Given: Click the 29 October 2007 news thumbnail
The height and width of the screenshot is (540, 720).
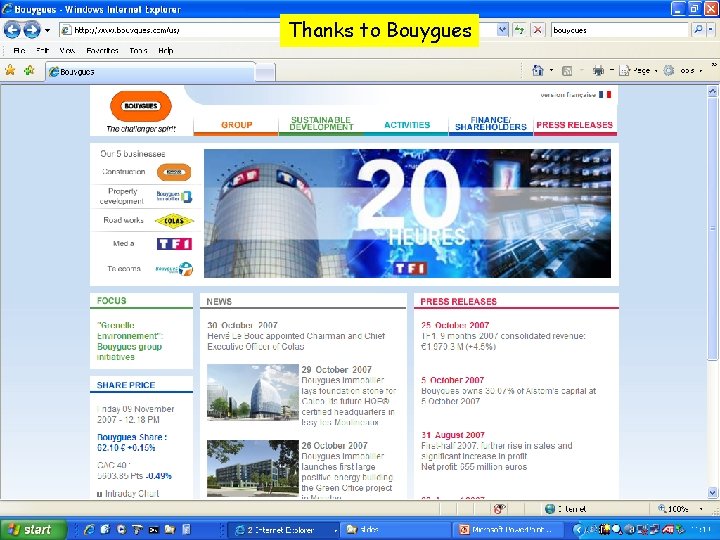Looking at the screenshot, I should click(x=253, y=392).
